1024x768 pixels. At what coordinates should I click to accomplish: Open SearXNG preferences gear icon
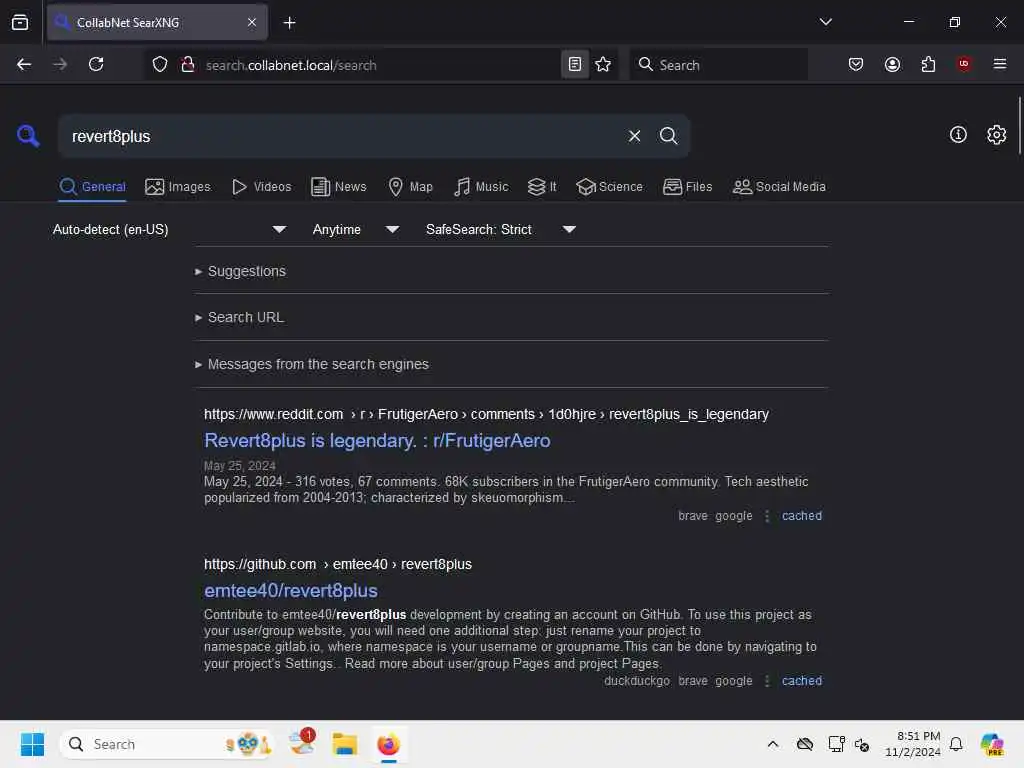click(996, 135)
